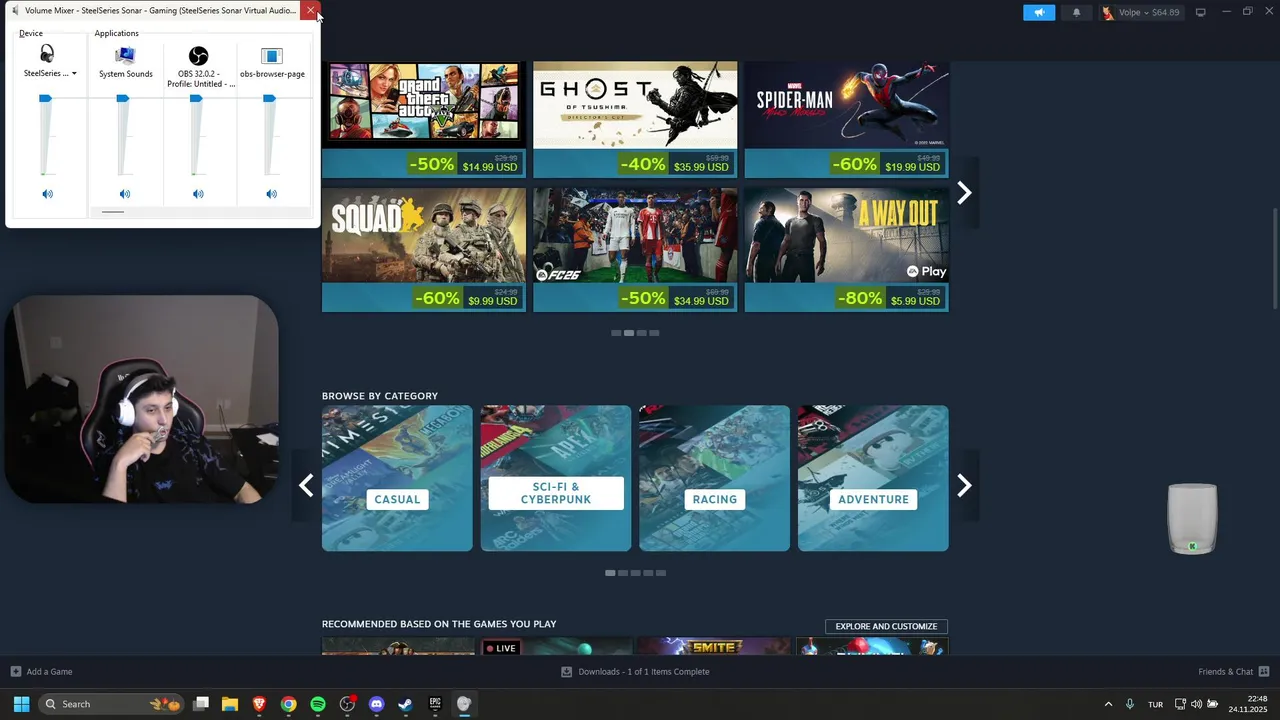
Task: Click previous arrow on Browse by Category
Action: (x=306, y=485)
